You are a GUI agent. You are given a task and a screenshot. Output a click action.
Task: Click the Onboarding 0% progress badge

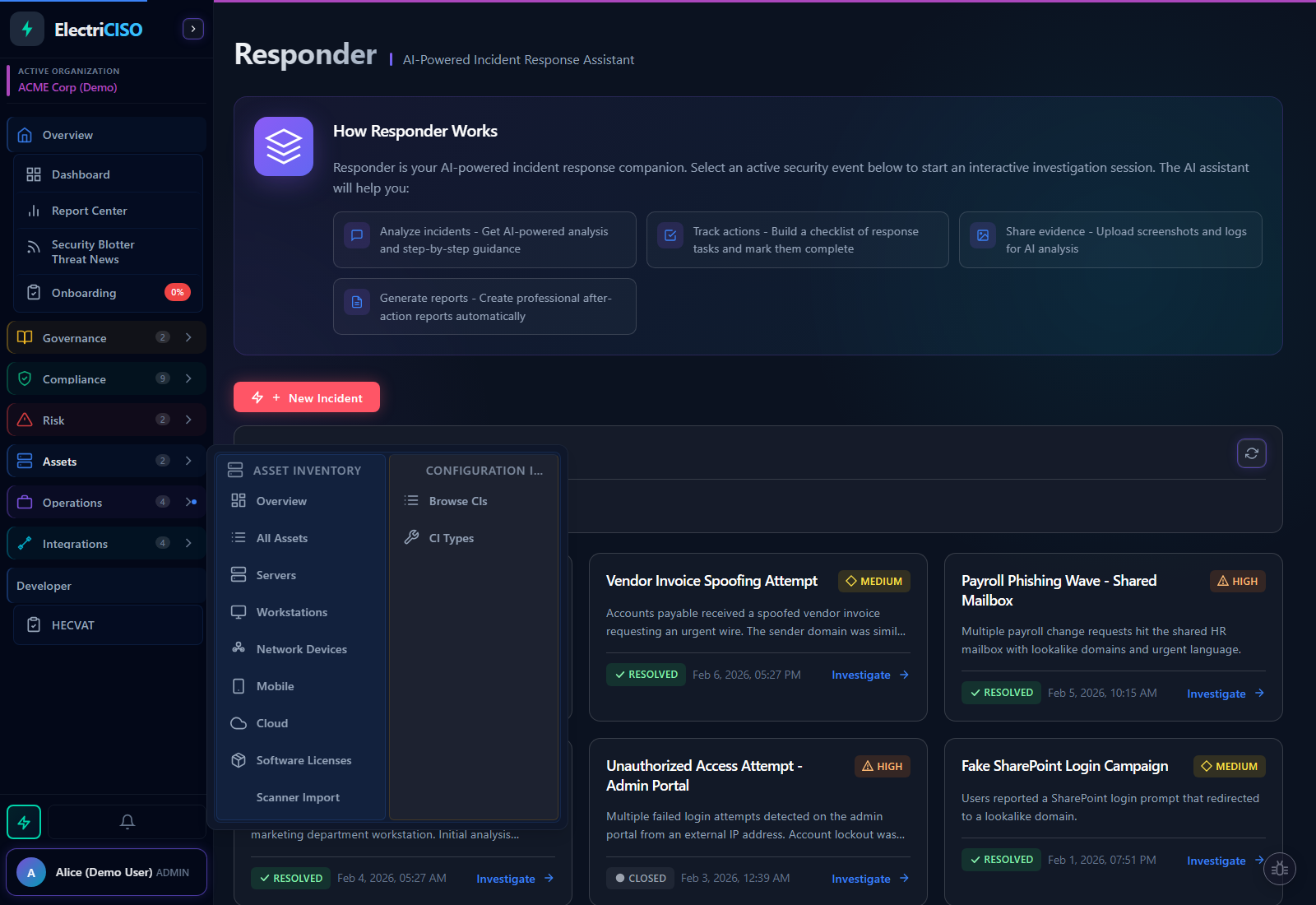point(178,292)
